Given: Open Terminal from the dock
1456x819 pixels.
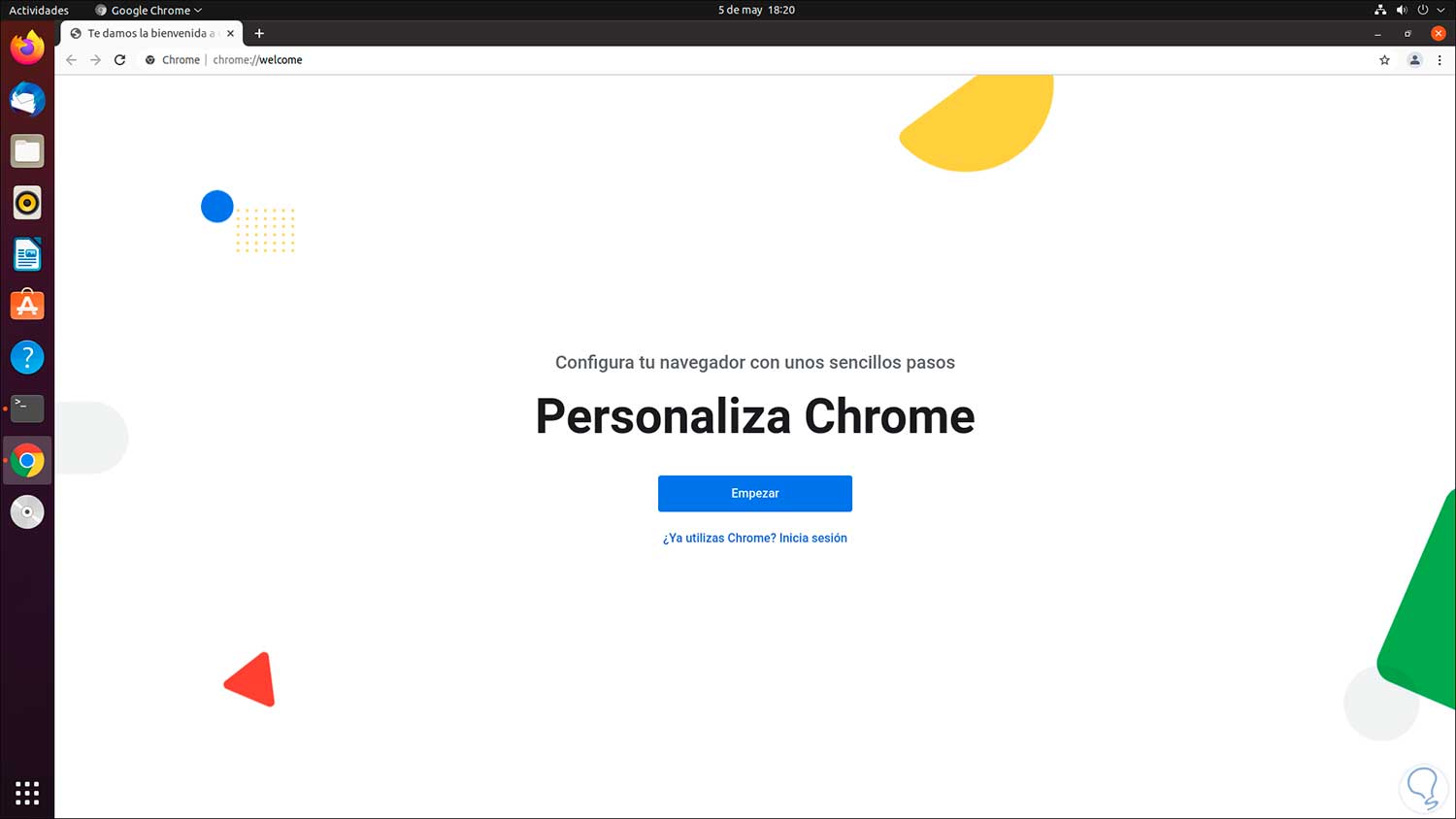Looking at the screenshot, I should (27, 409).
